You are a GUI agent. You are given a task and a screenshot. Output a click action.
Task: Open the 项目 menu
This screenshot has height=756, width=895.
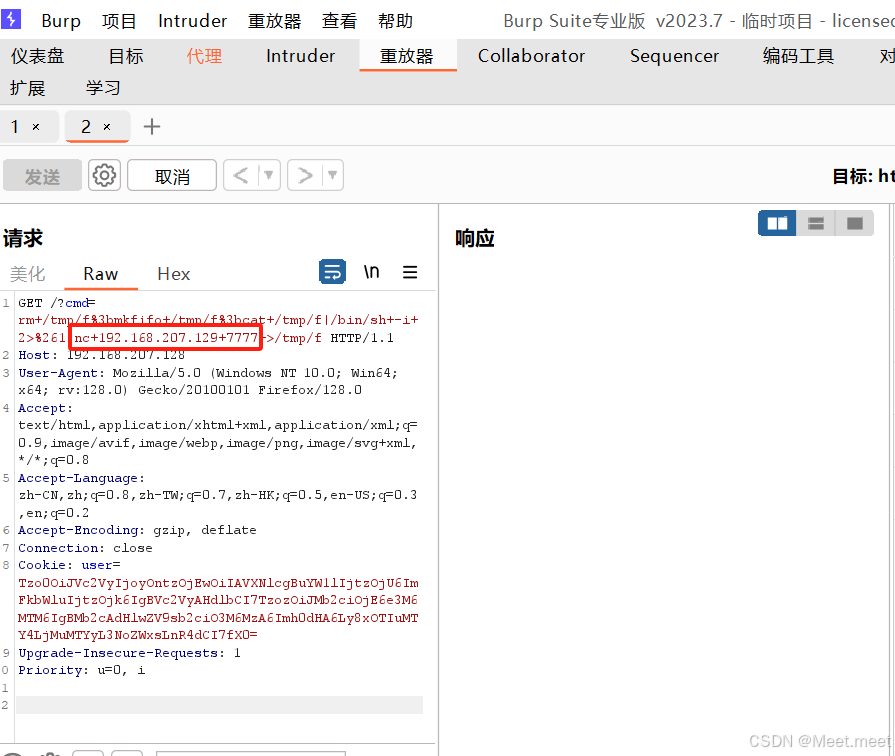119,21
